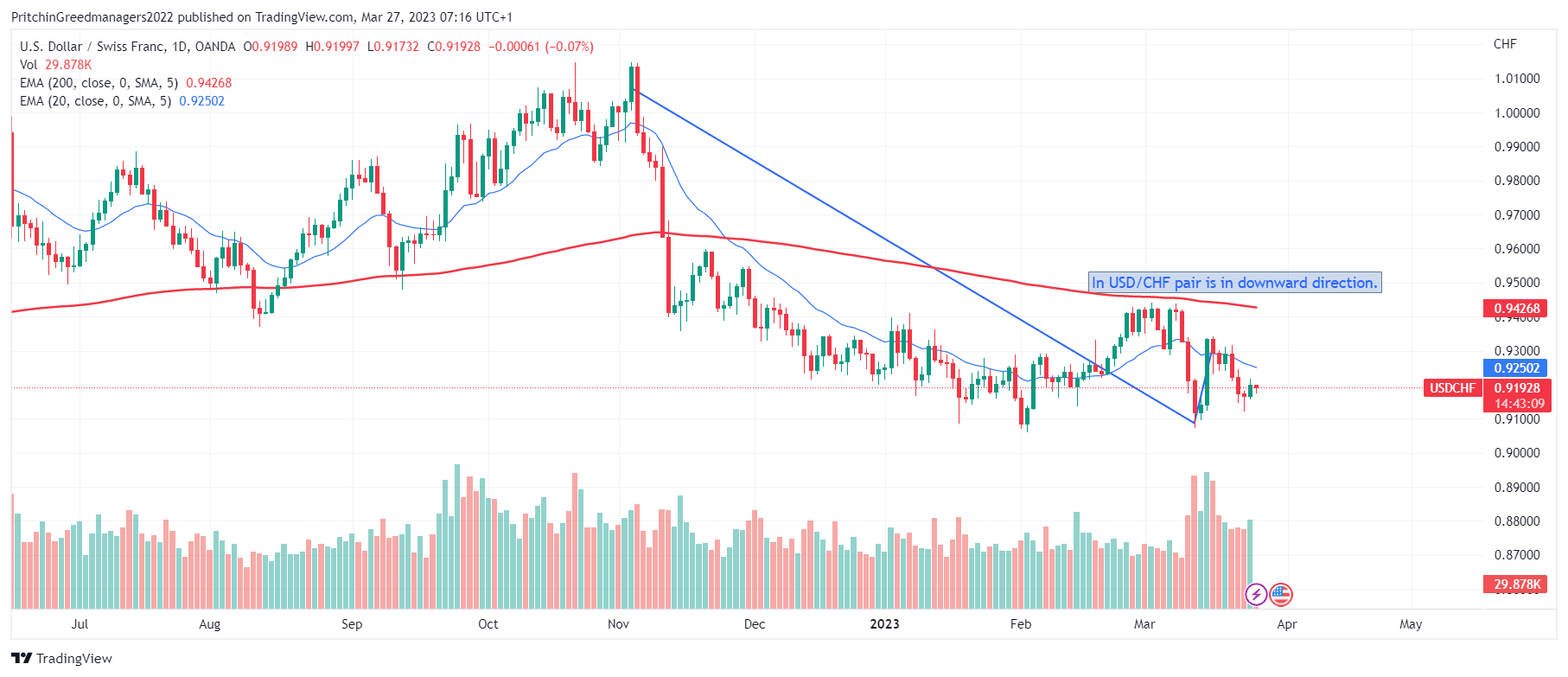Screen dimensions: 1568x677
Task: Click the 'May' label on time axis
Action: [1411, 624]
